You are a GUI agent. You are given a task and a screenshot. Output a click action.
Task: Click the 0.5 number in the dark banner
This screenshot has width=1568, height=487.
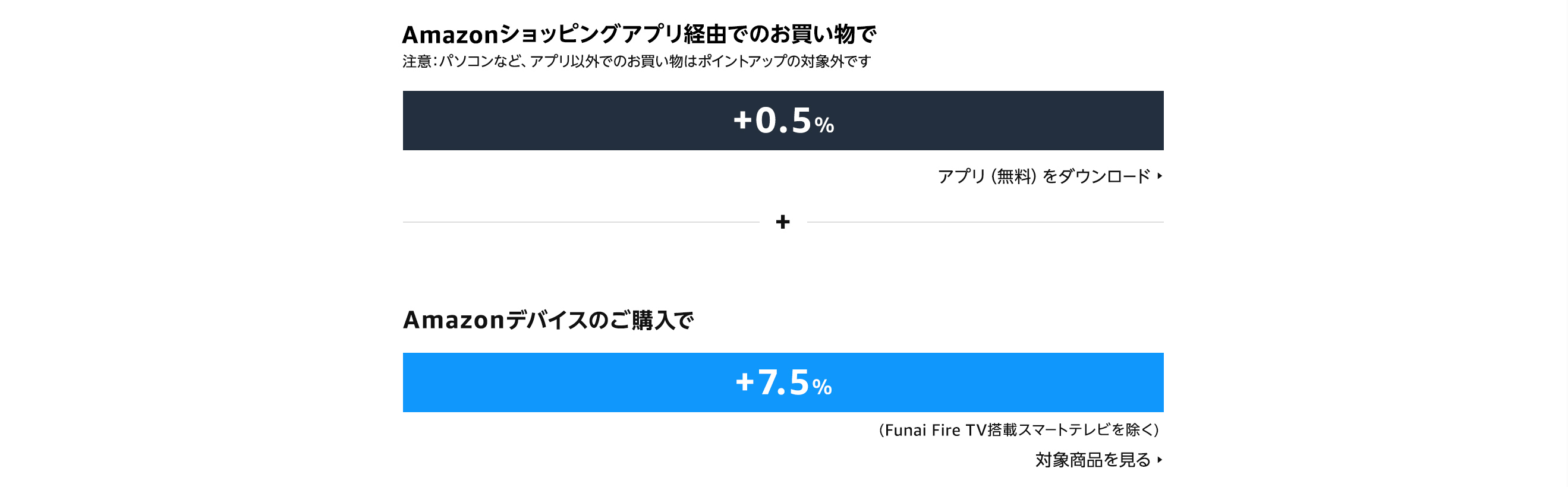coord(783,121)
